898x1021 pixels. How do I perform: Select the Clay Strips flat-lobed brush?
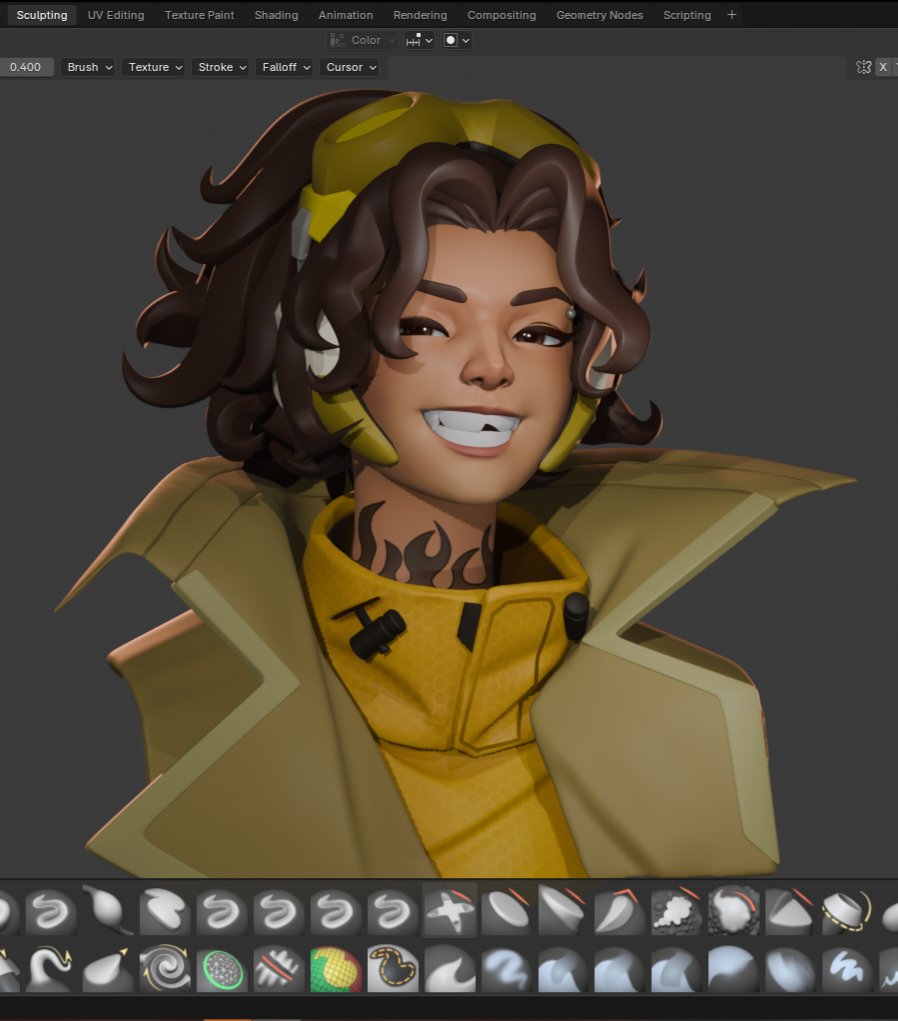(165, 910)
